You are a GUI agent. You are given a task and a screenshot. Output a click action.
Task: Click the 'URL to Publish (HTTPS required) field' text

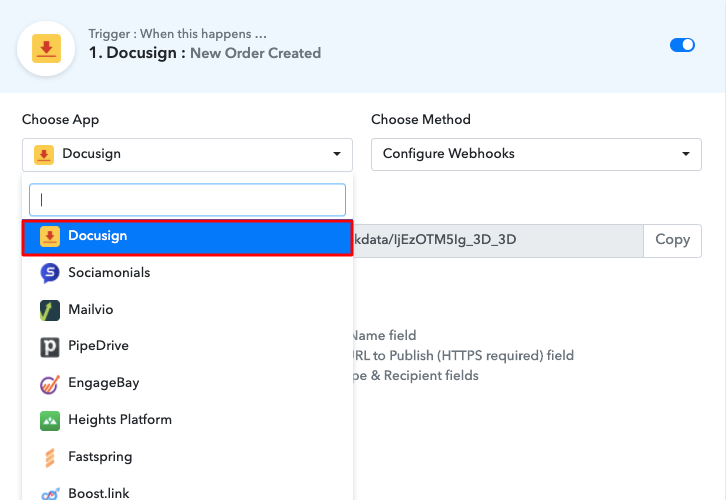pyautogui.click(x=463, y=356)
